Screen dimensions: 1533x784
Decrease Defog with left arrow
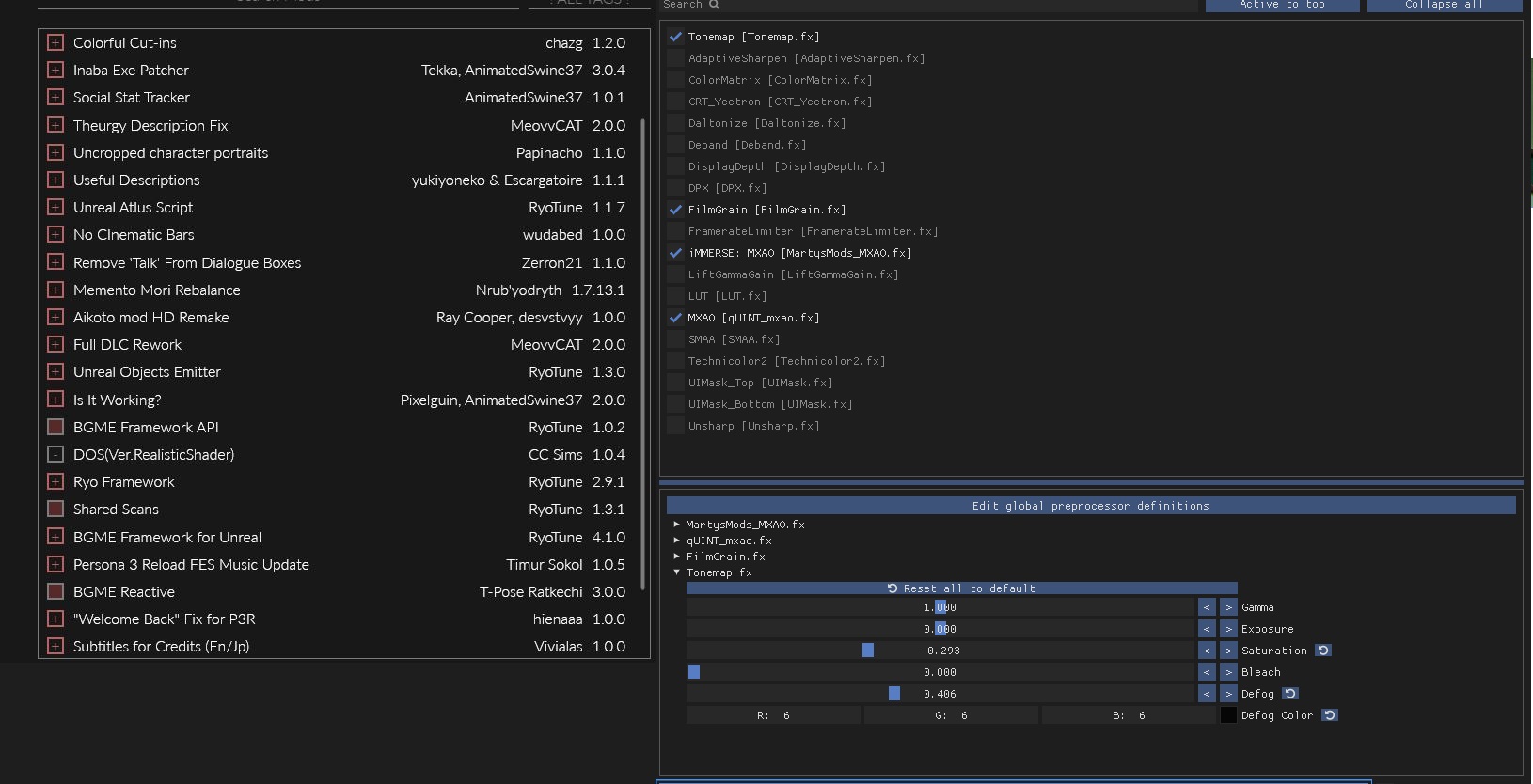tap(1207, 694)
